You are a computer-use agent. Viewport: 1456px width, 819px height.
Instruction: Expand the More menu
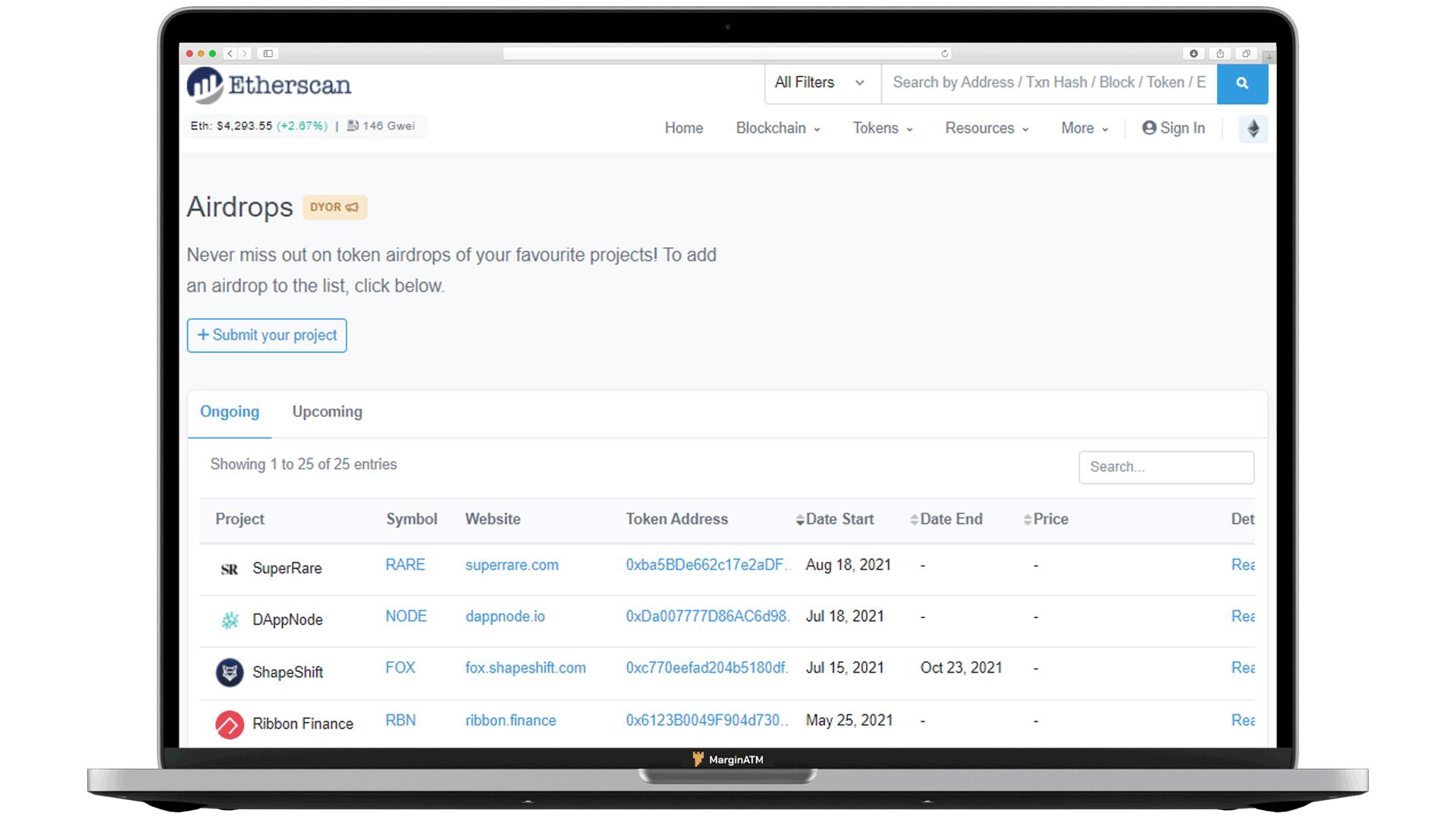click(x=1084, y=128)
